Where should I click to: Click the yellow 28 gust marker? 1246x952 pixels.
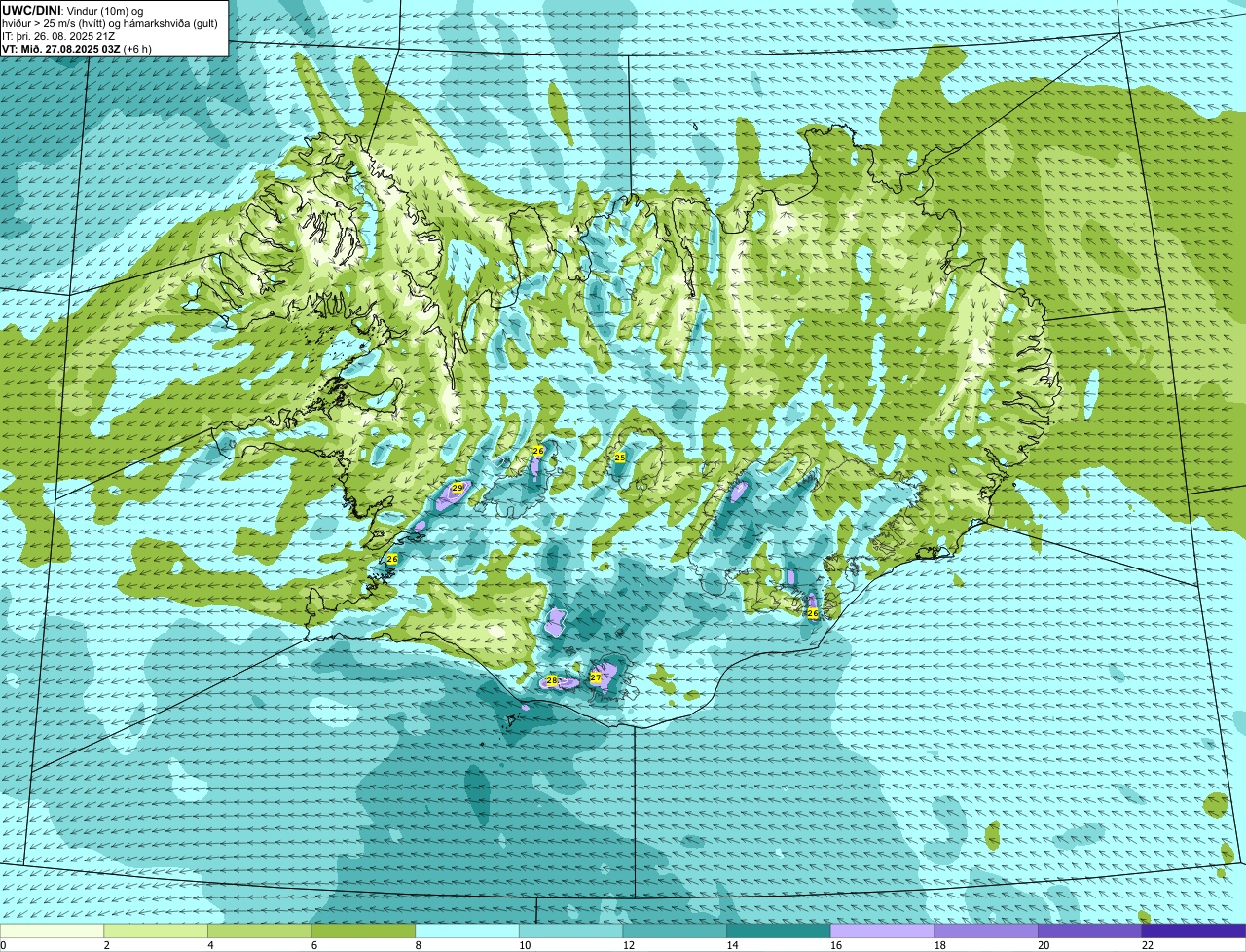(x=552, y=680)
